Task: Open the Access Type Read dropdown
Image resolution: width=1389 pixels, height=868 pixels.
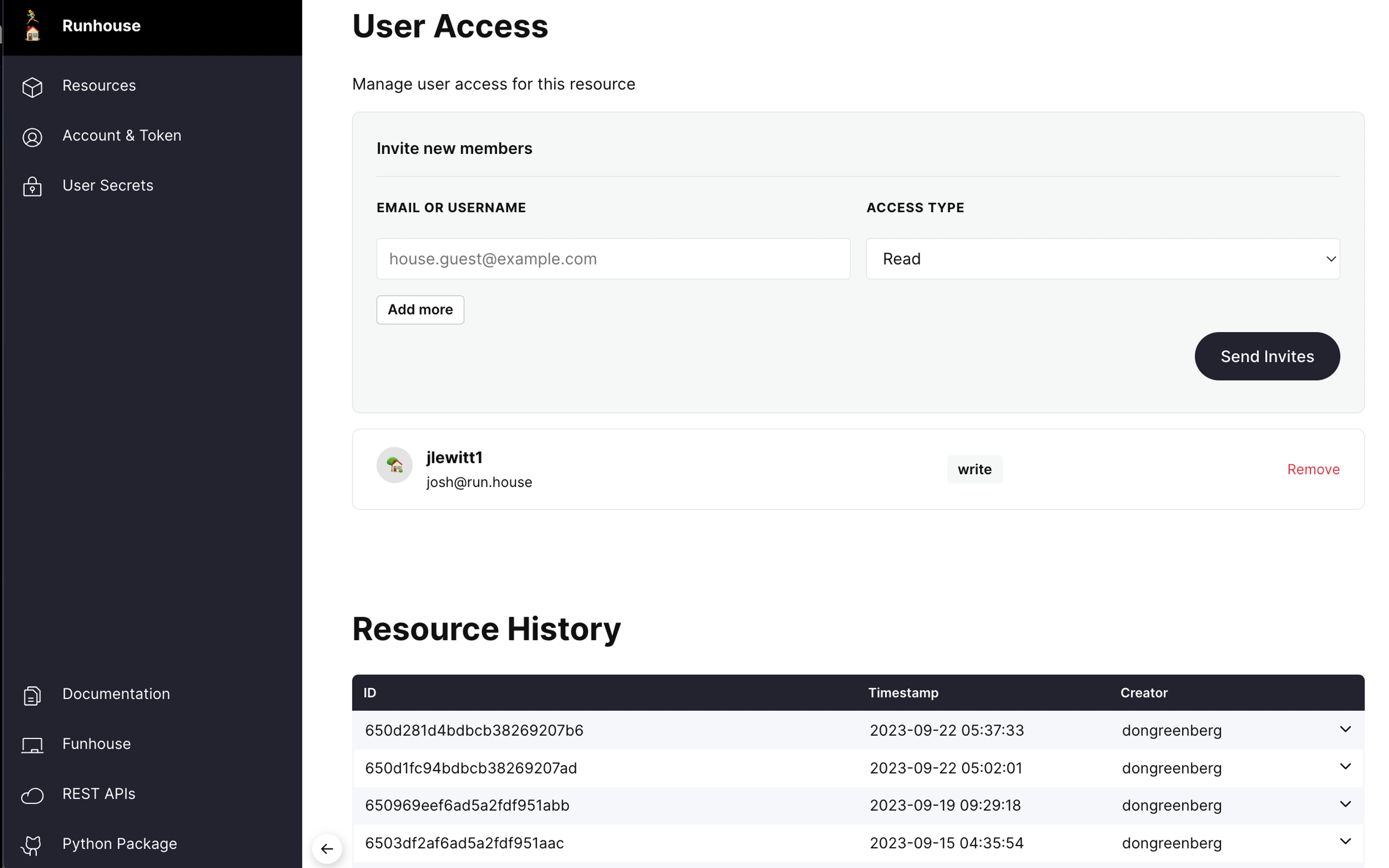Action: (1103, 259)
